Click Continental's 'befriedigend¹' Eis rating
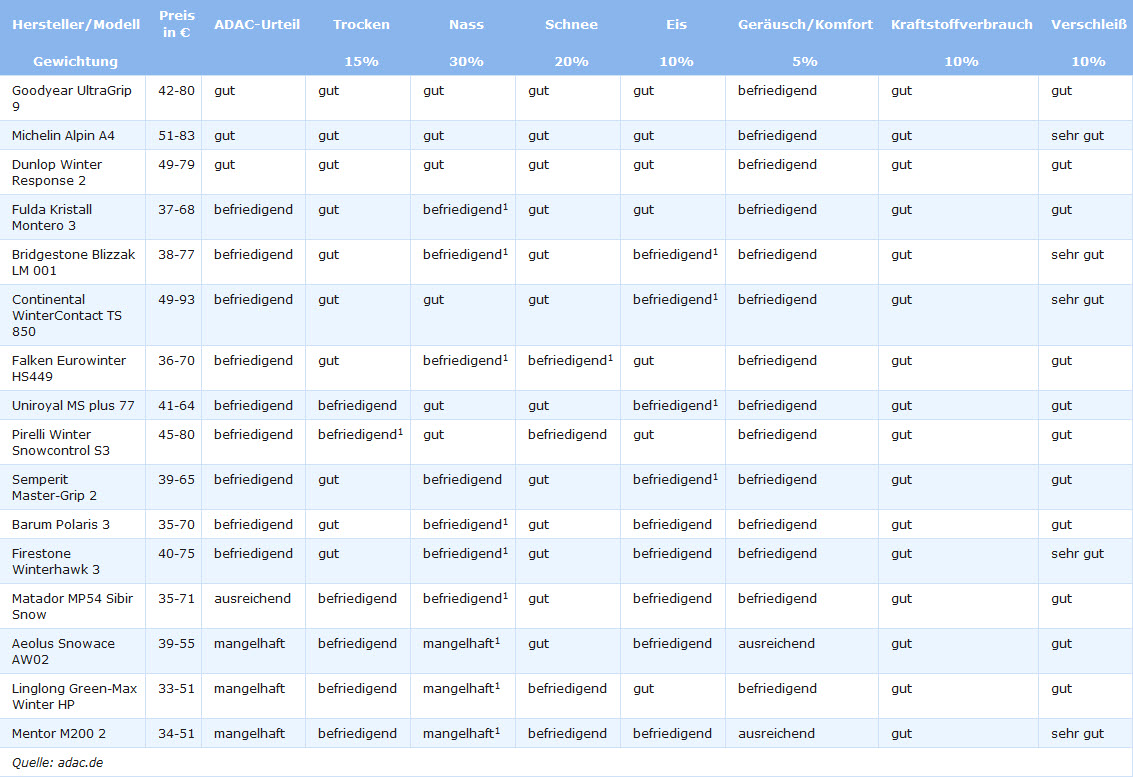This screenshot has height=777, width=1133. 675,299
